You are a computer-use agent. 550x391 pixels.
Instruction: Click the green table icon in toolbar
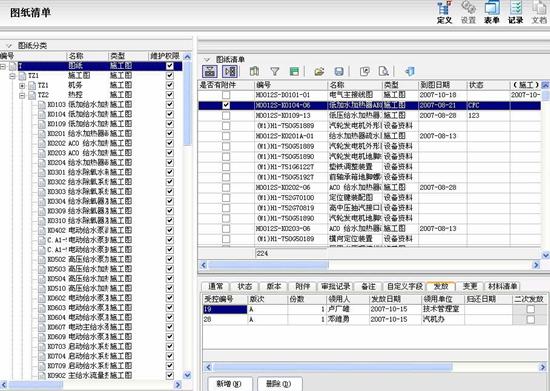(x=294, y=72)
